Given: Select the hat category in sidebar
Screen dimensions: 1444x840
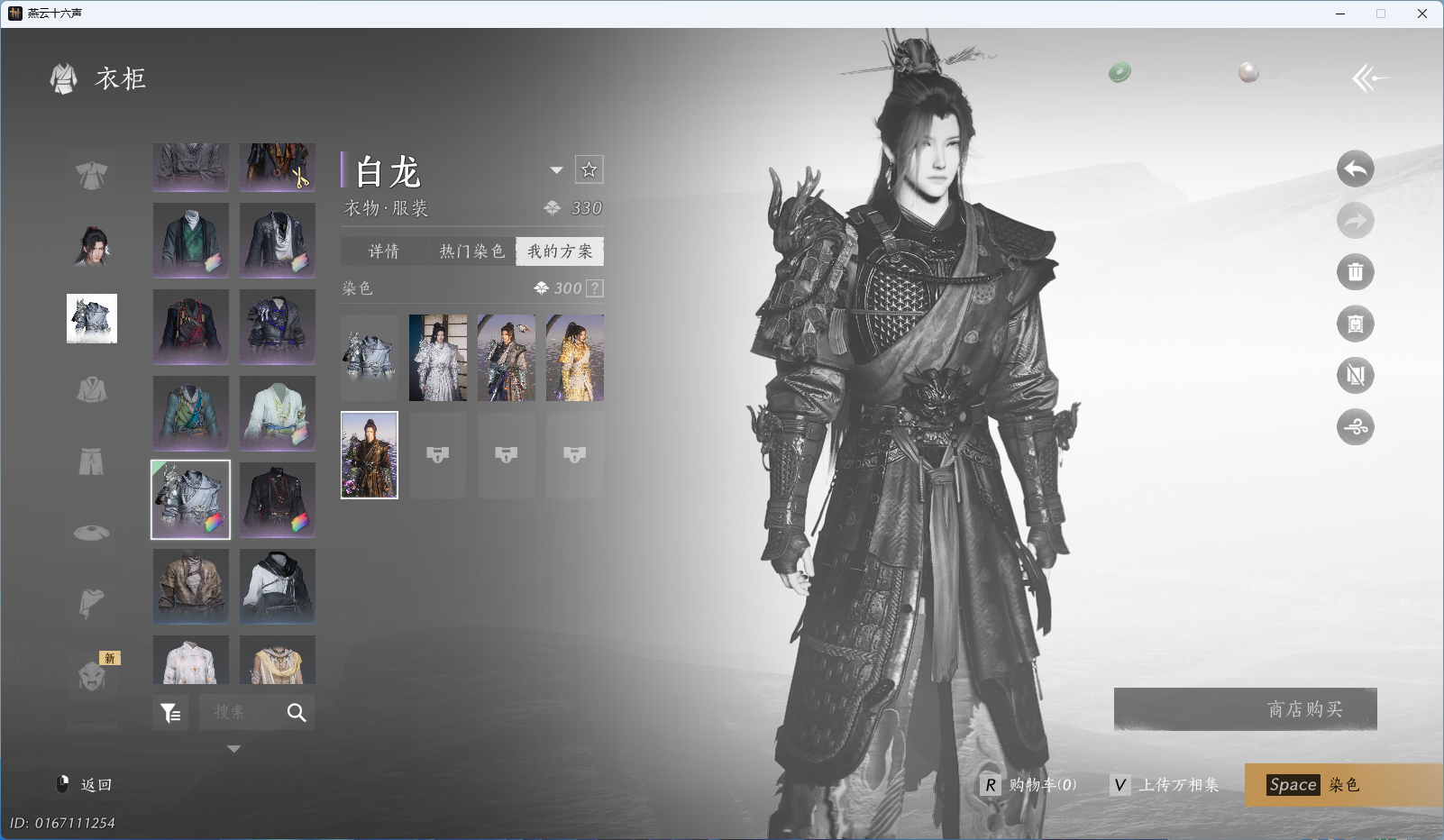Looking at the screenshot, I should (x=91, y=533).
